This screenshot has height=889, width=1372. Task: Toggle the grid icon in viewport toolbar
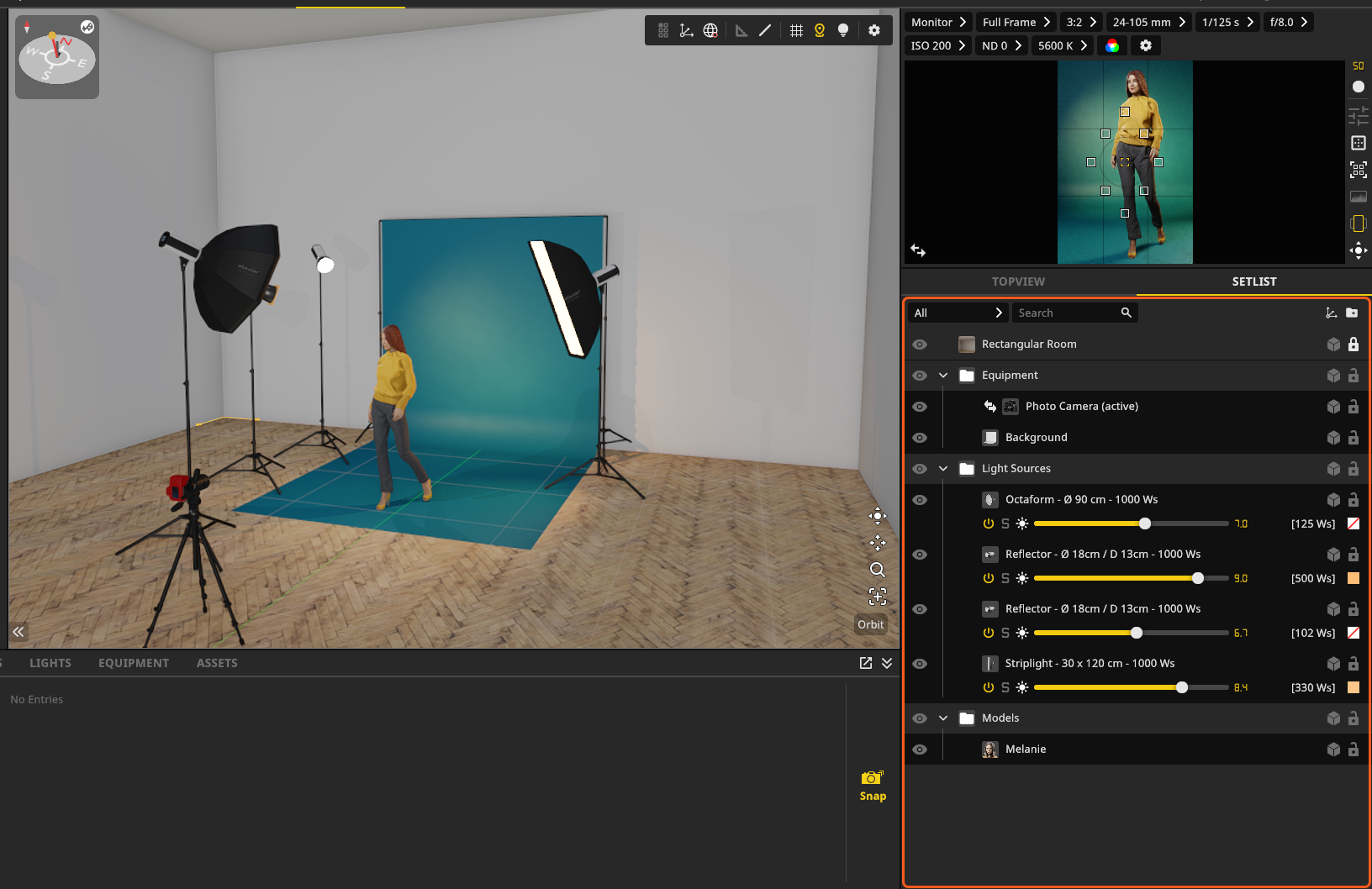(x=796, y=30)
